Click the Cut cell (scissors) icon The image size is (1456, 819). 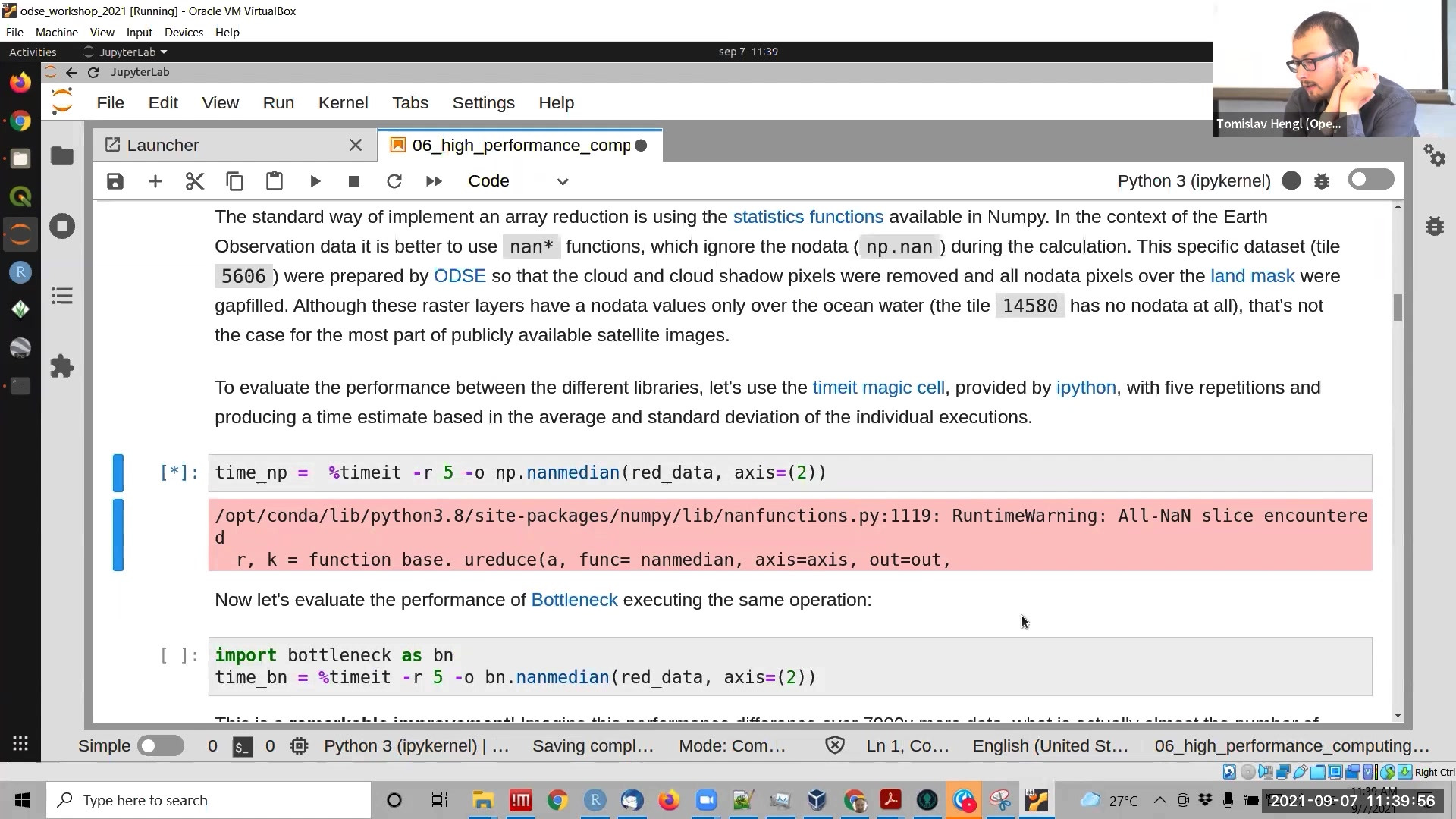(x=195, y=180)
